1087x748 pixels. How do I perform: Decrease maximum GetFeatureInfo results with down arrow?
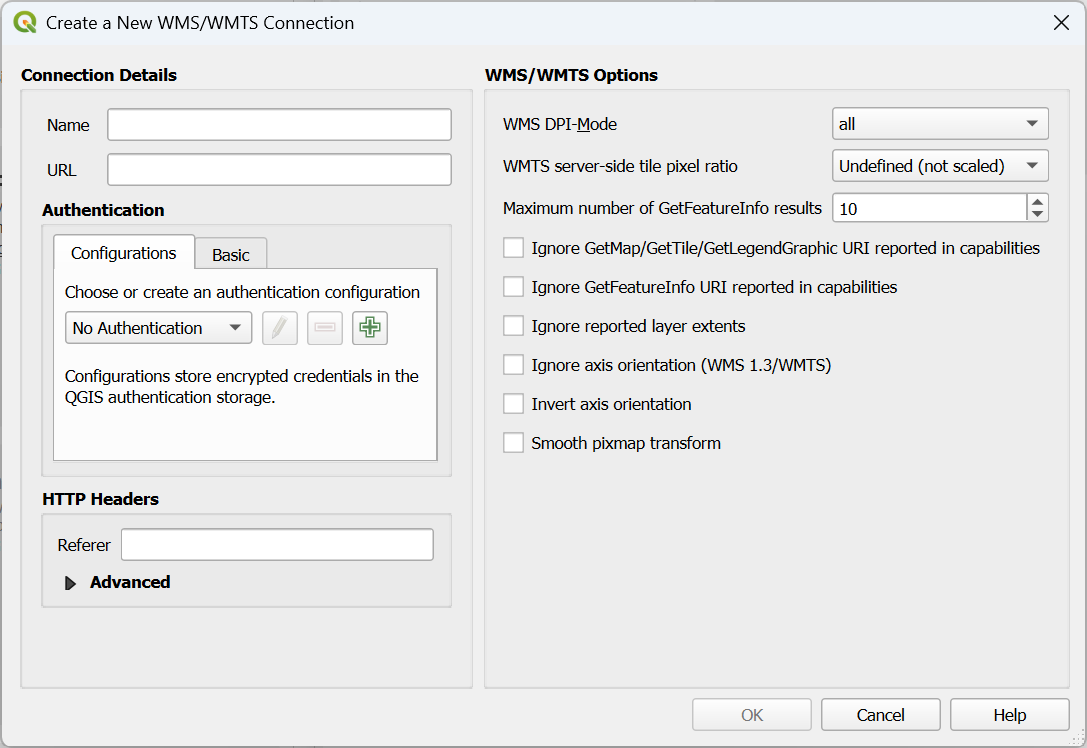click(1038, 214)
